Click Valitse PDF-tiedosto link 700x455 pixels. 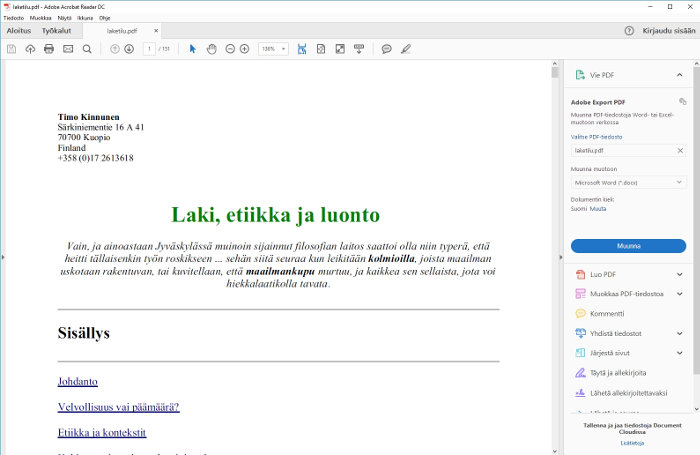[596, 137]
